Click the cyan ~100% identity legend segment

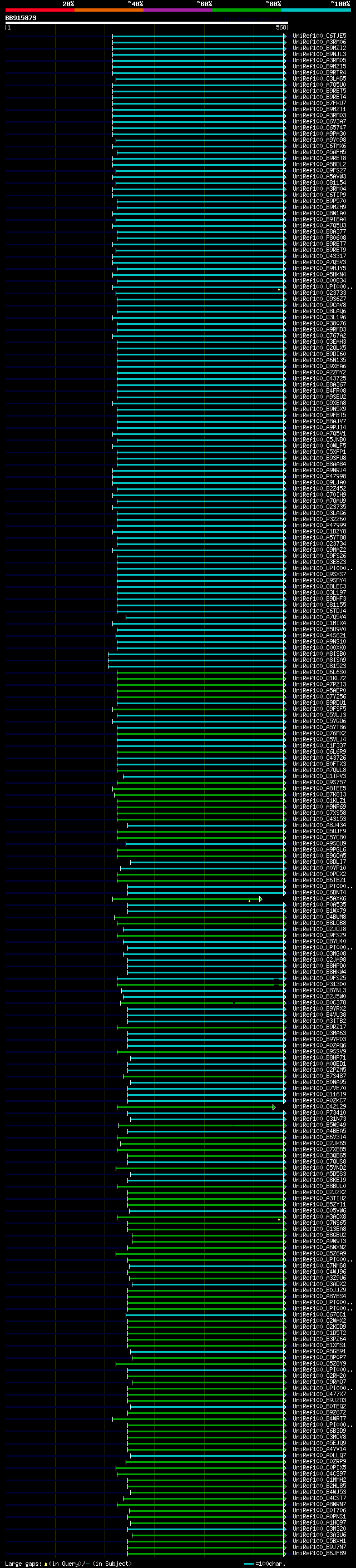[x=317, y=10]
